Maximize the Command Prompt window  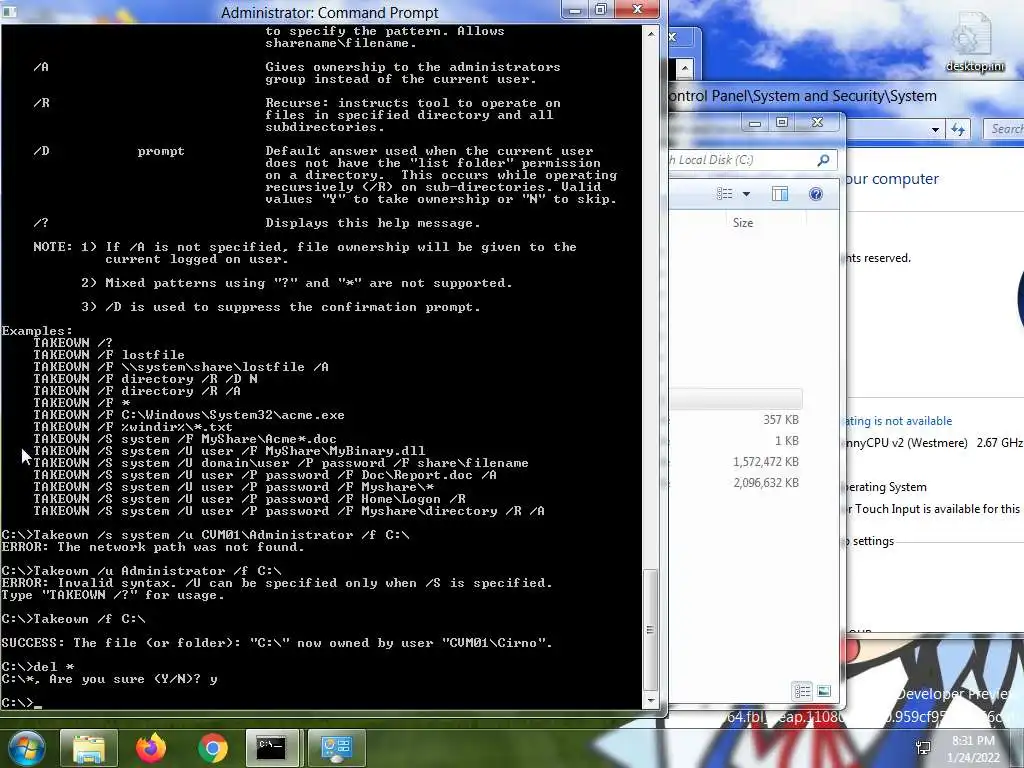coord(601,10)
